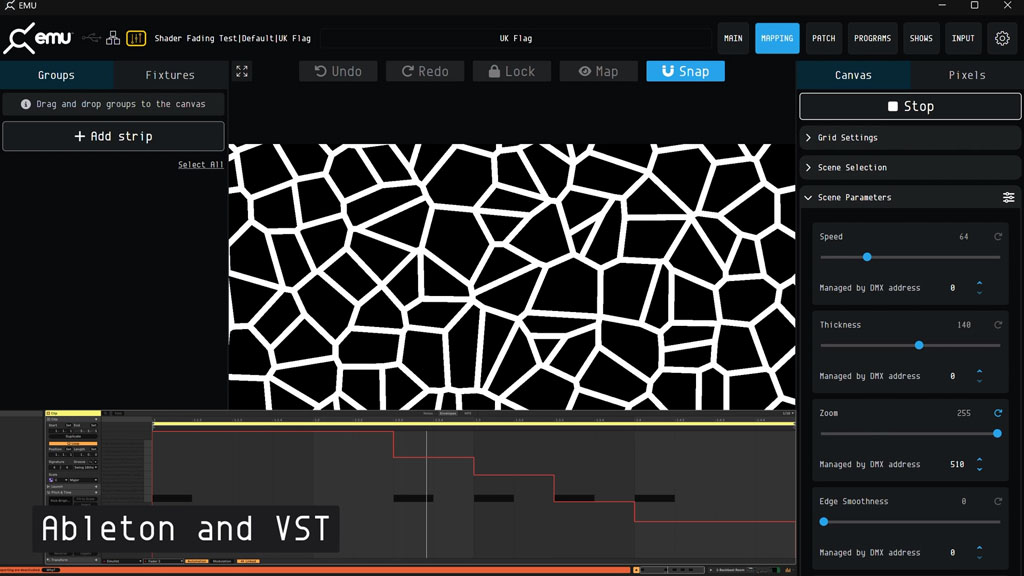This screenshot has width=1024, height=576.
Task: Open the network devices icon
Action: [113, 38]
